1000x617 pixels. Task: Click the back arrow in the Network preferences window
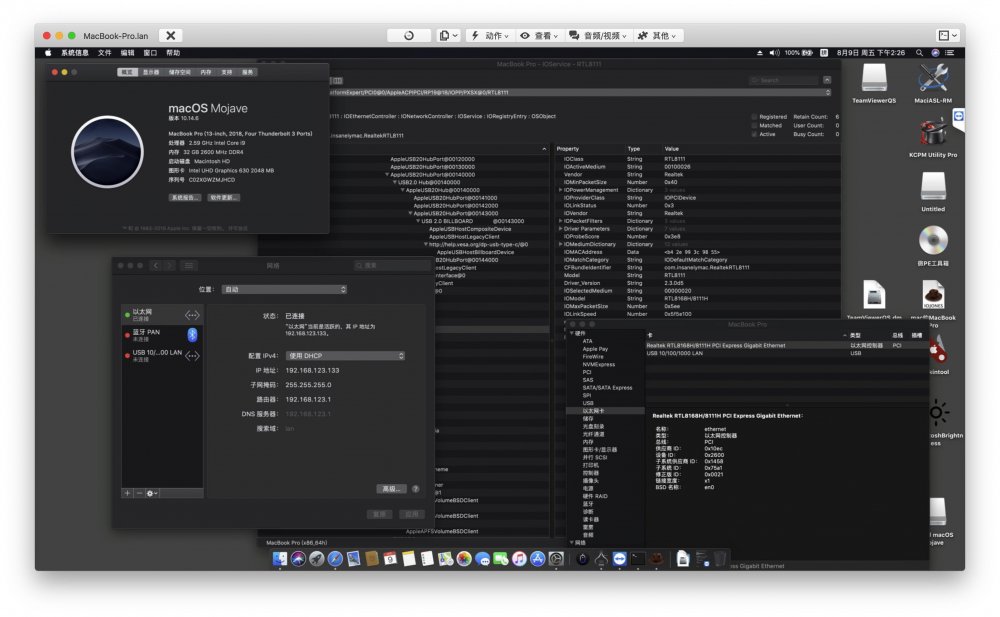(x=156, y=265)
